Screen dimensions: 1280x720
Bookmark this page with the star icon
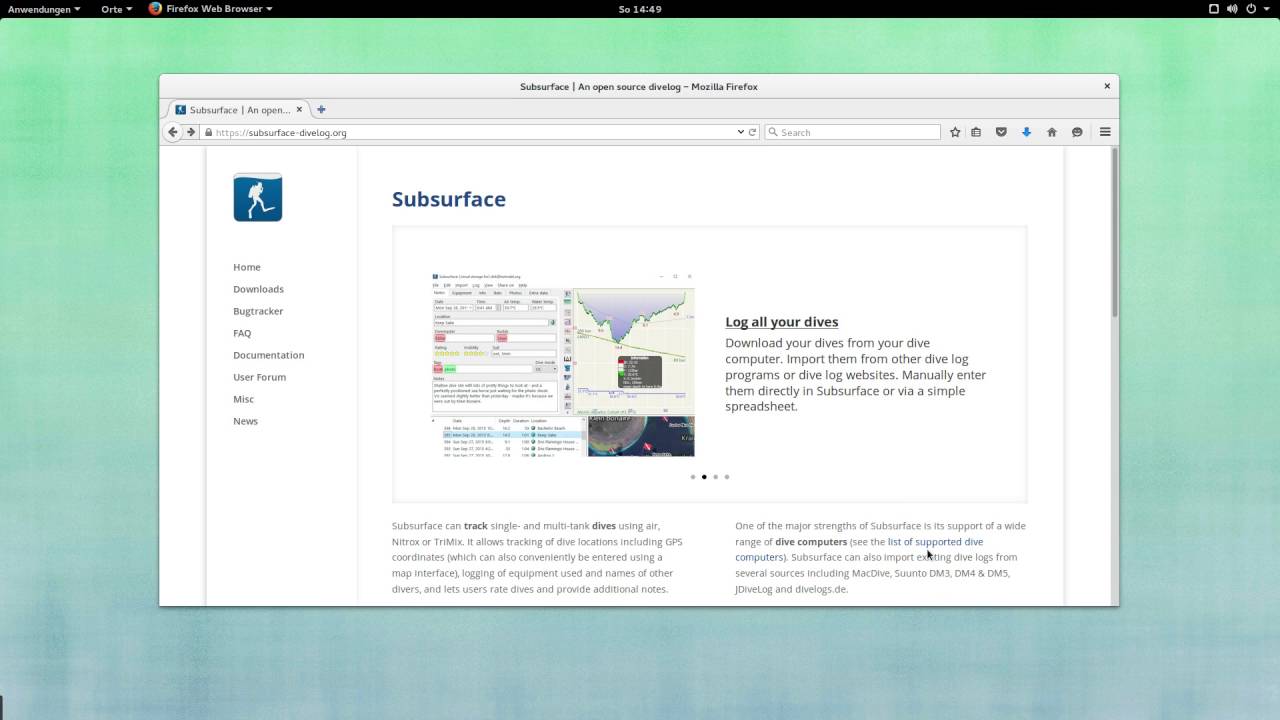tap(955, 132)
